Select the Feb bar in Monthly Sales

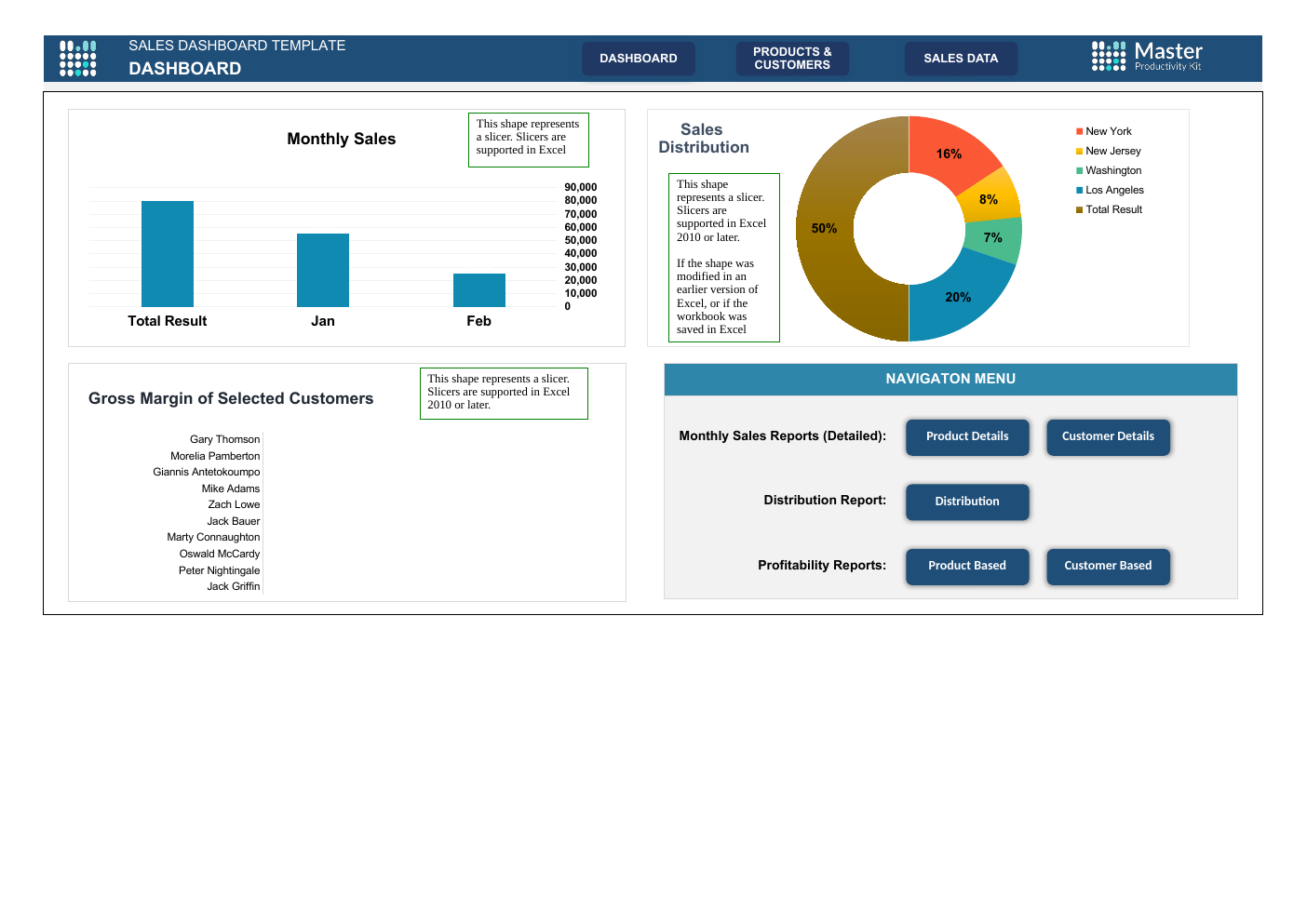pos(479,290)
